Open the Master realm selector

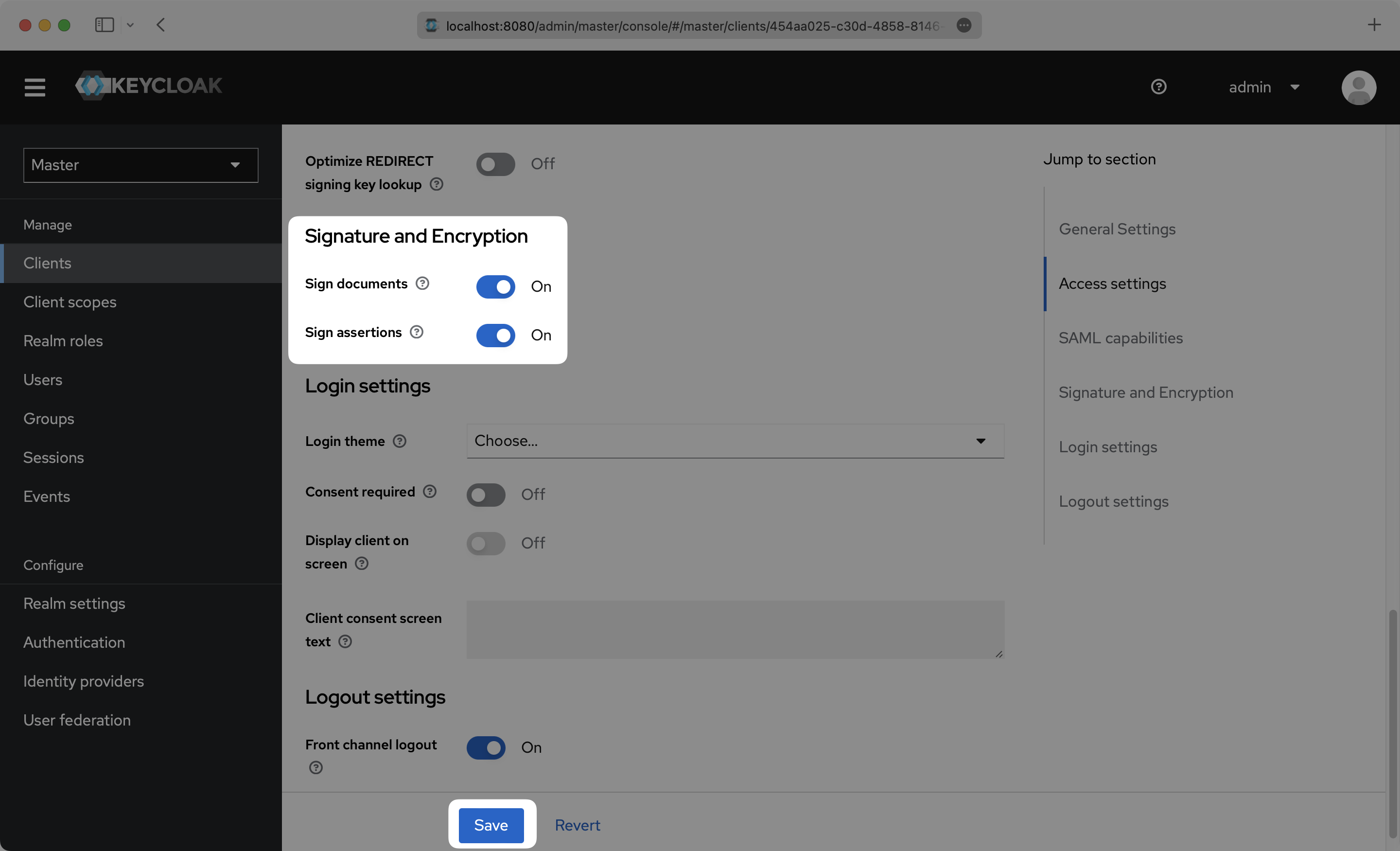pyautogui.click(x=140, y=165)
